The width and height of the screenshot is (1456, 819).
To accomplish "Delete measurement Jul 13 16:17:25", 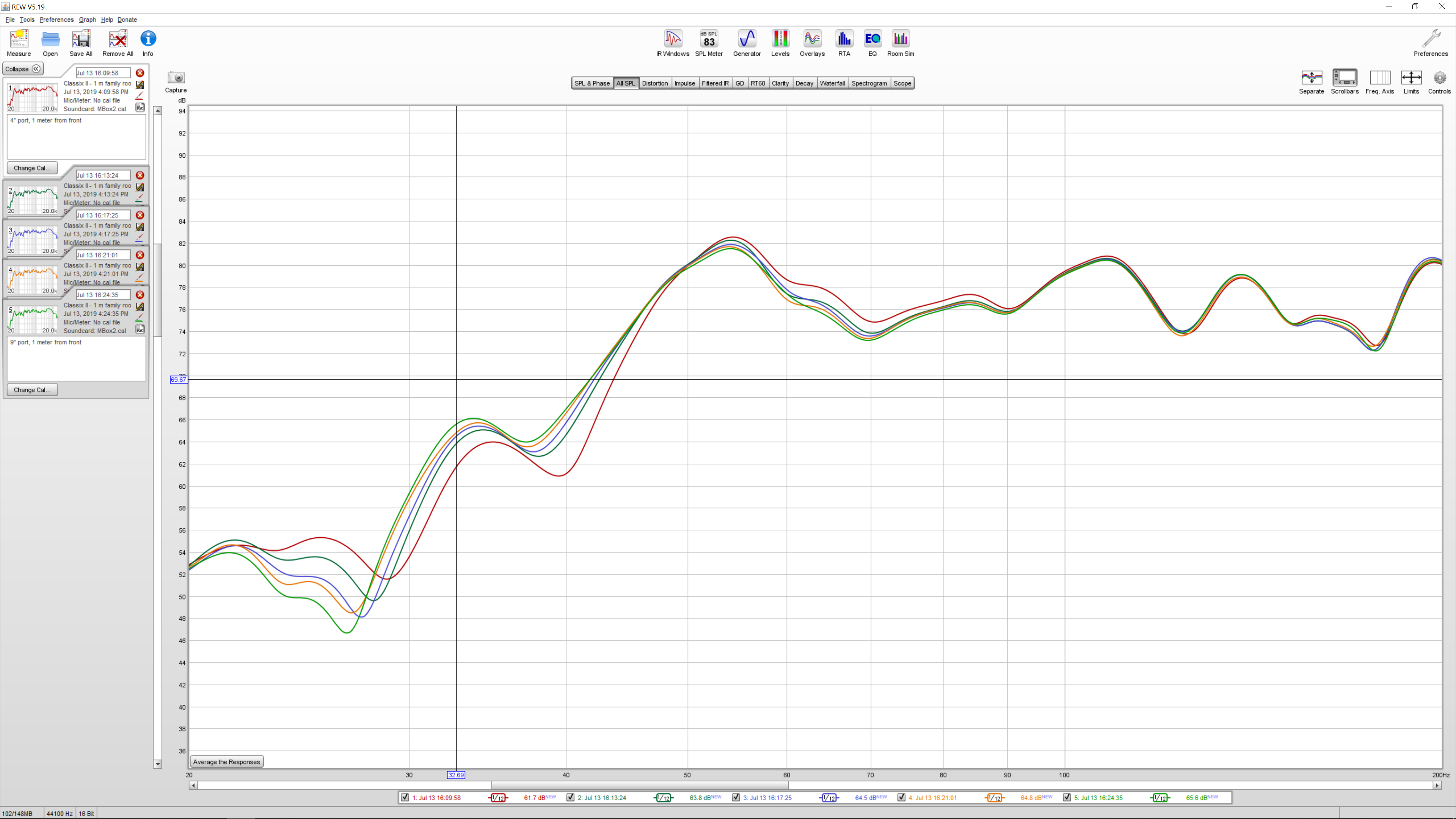I will [x=140, y=215].
